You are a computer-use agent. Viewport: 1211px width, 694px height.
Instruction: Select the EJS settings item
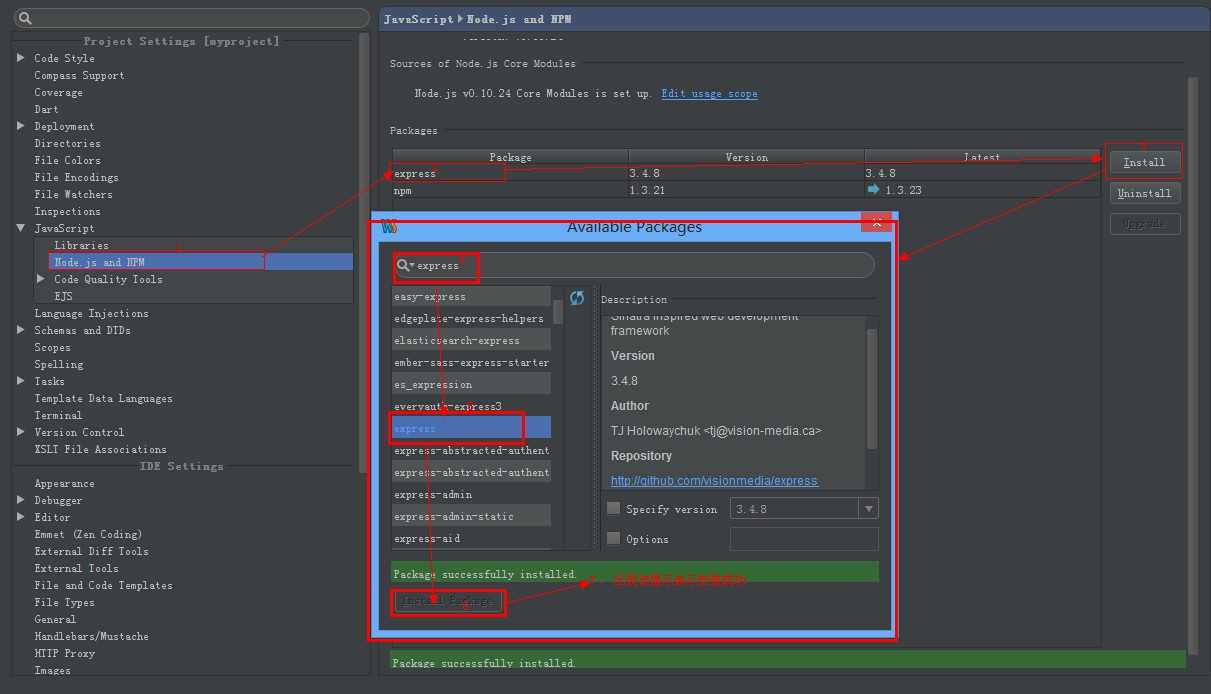tap(63, 296)
